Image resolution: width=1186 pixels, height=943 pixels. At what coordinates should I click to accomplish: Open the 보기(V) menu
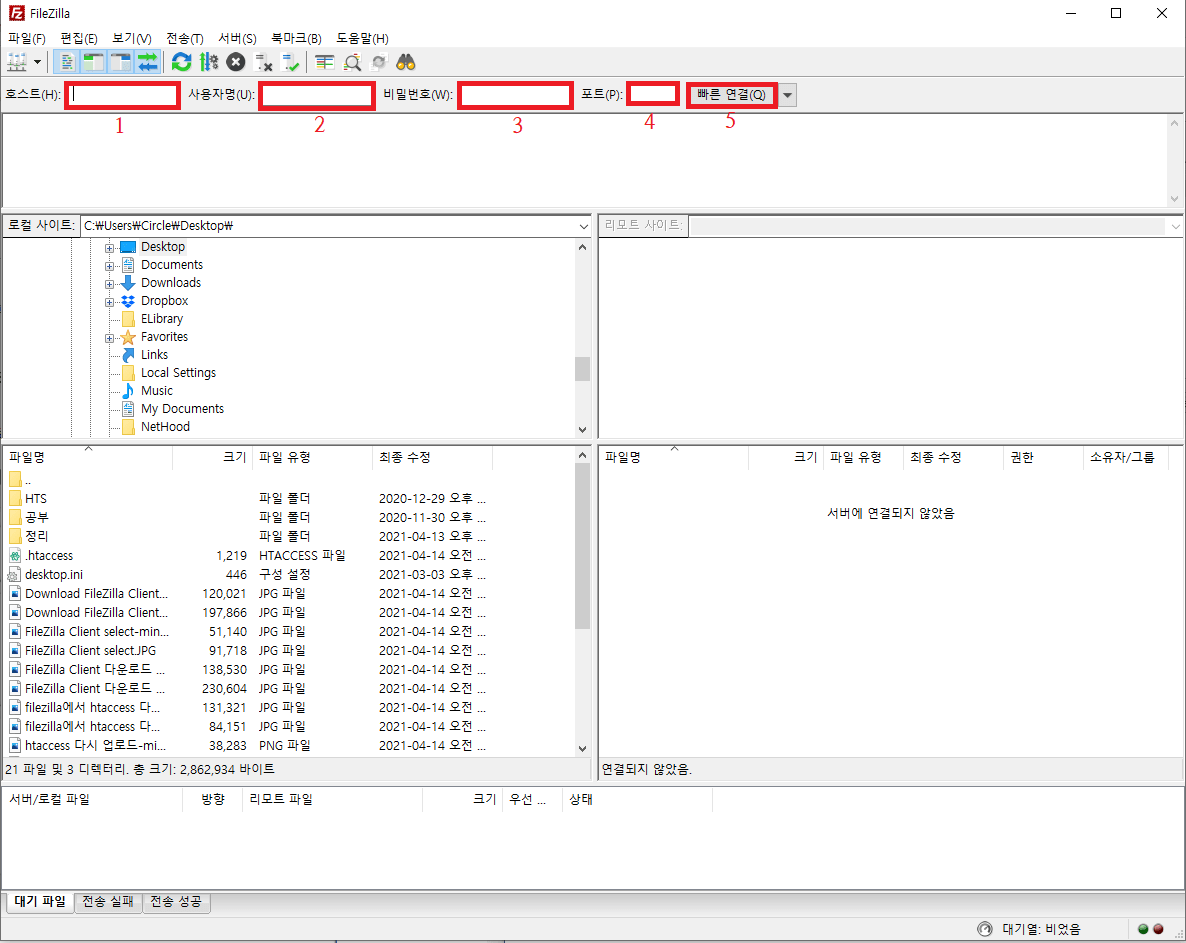[x=132, y=39]
